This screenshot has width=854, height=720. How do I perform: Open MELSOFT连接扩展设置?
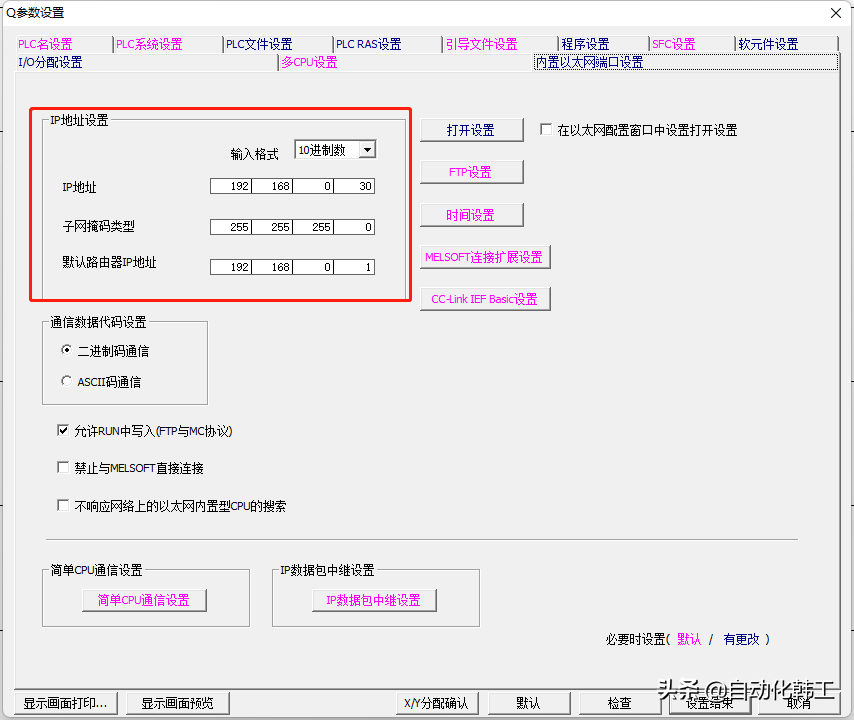485,257
